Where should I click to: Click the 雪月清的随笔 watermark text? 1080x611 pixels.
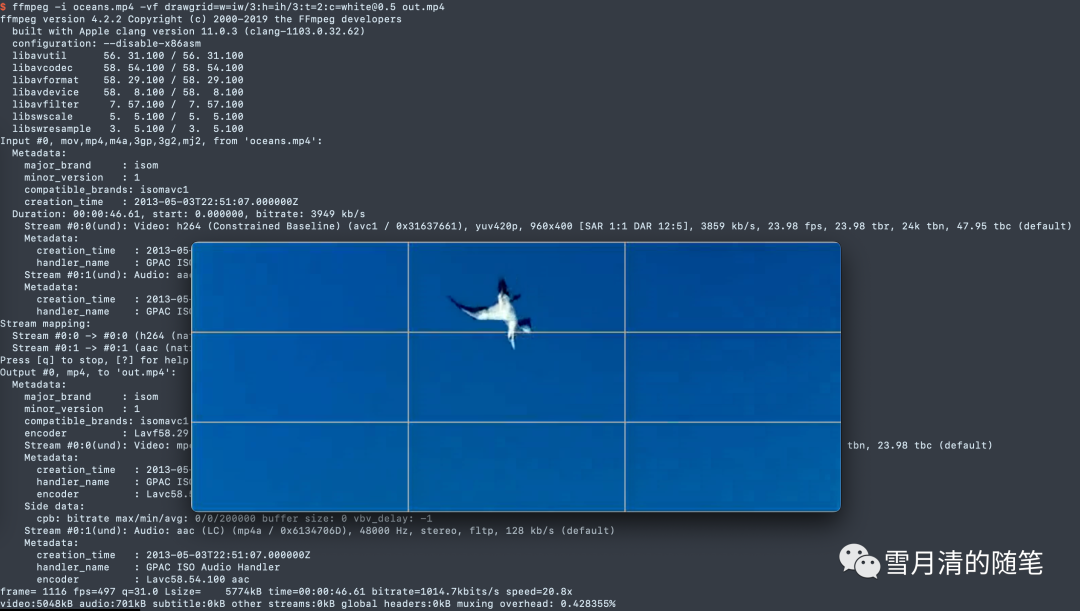coord(963,563)
